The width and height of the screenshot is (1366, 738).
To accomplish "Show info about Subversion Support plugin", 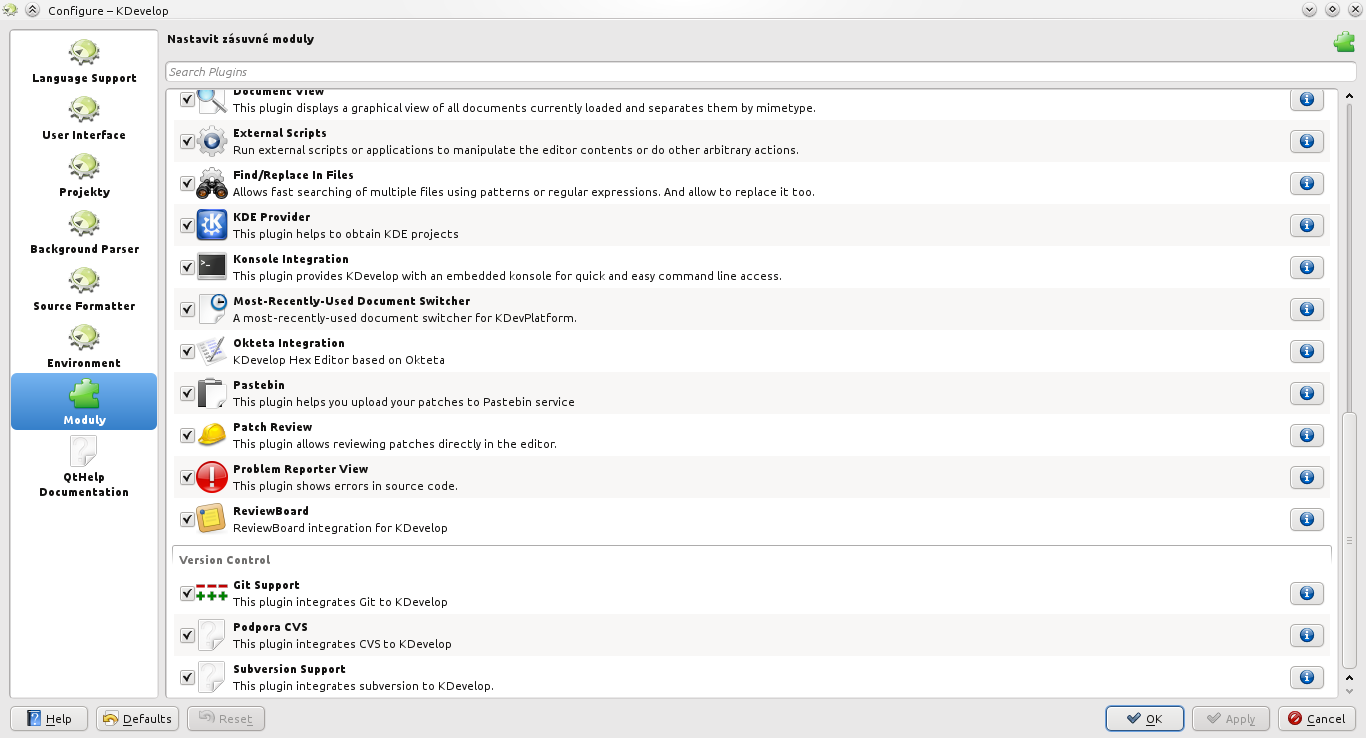I will tap(1306, 677).
